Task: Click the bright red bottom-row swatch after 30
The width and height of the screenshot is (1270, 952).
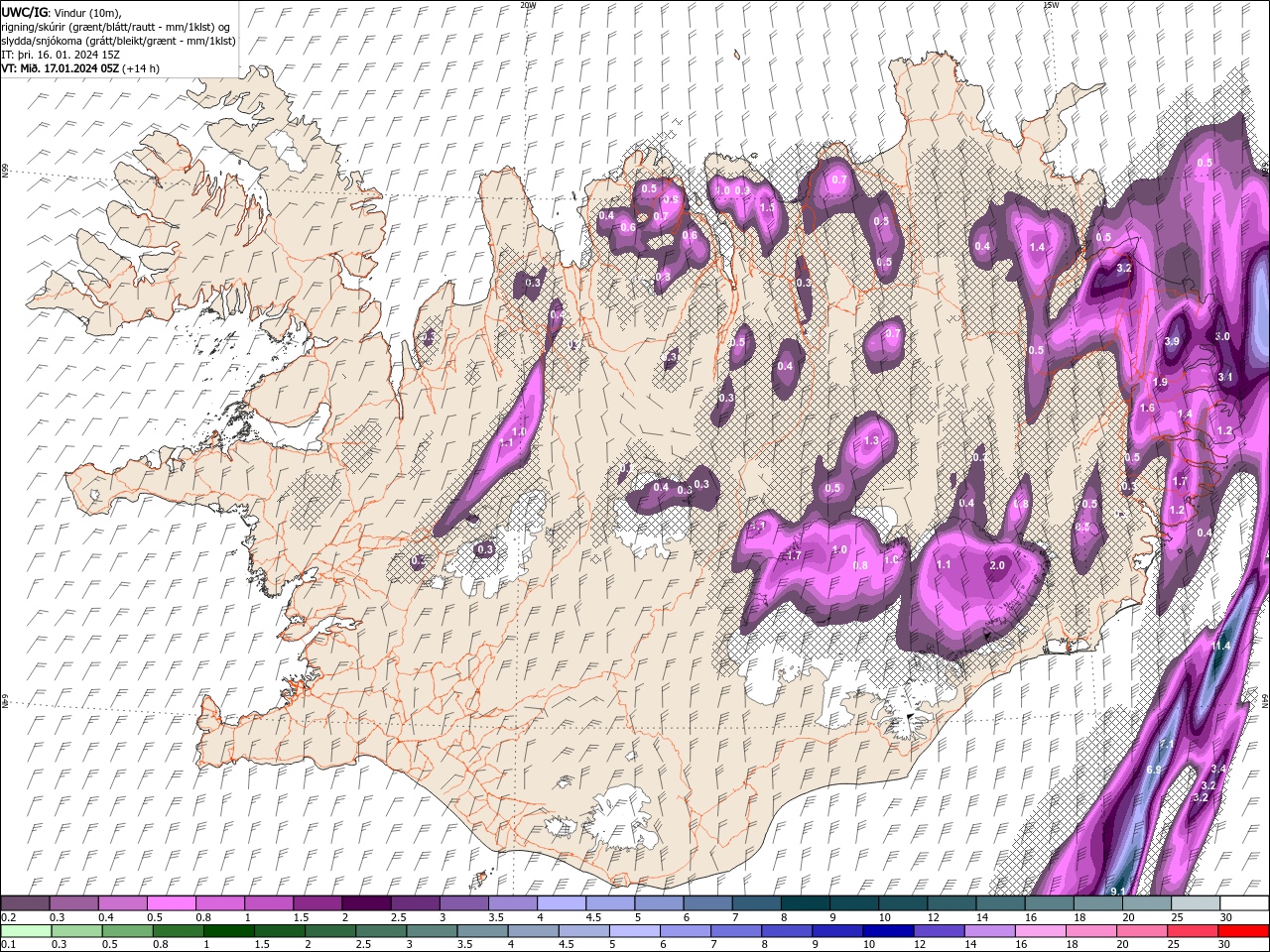Action: coord(1243,931)
